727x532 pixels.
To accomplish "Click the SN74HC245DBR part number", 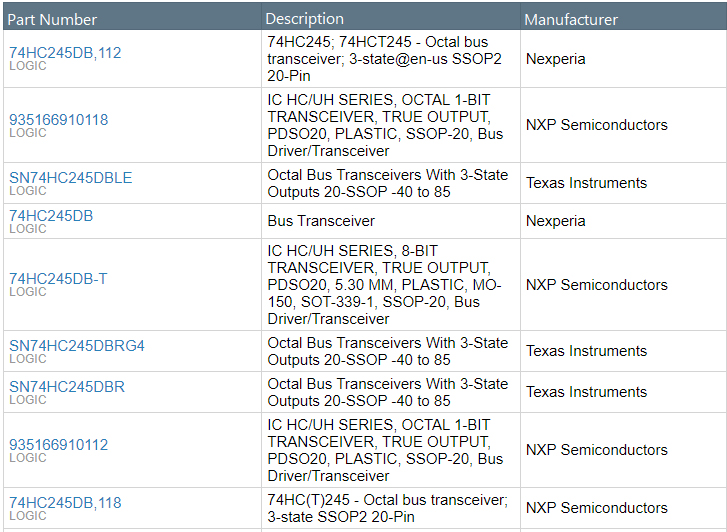I will (67, 387).
